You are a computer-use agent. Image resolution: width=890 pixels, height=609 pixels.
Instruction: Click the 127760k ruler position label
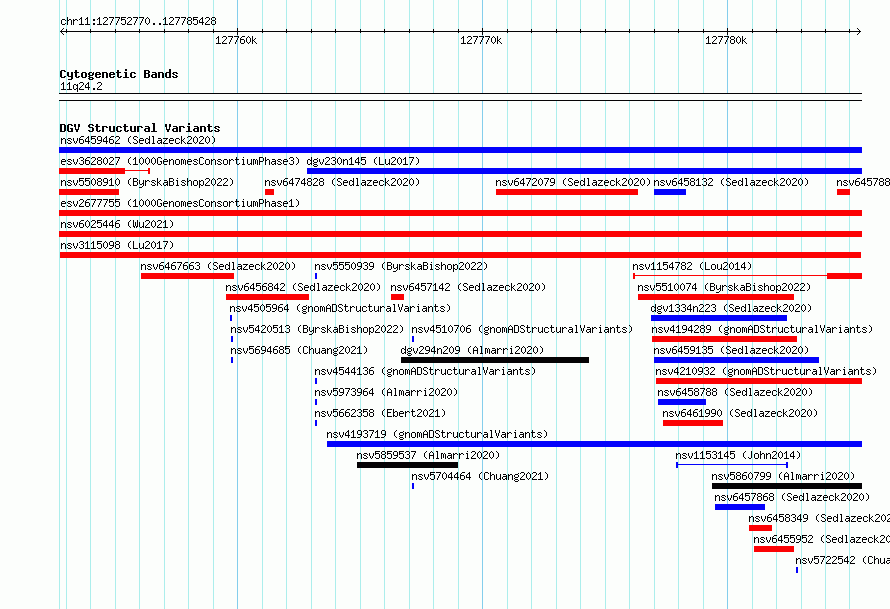(236, 40)
